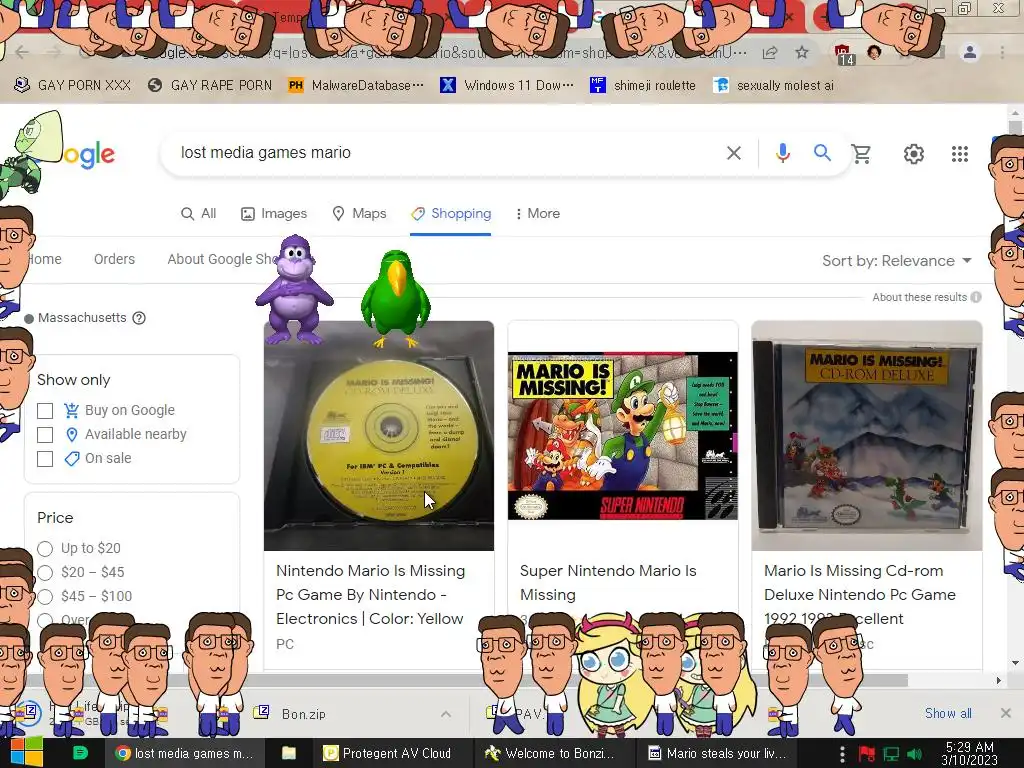Viewport: 1024px width, 768px height.
Task: Click the horizontal scrollbar right arrow
Action: (x=999, y=680)
